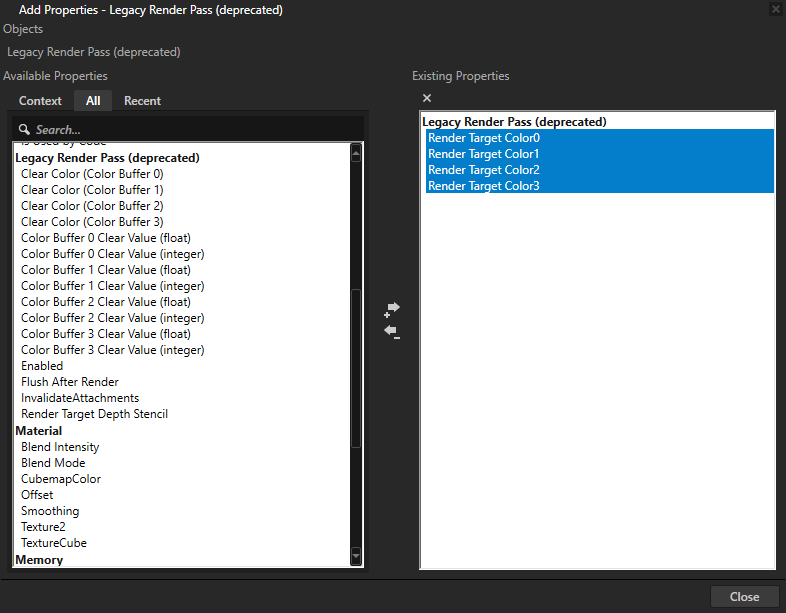The width and height of the screenshot is (786, 613).
Task: Select Render Target Depth Stencil property
Action: pyautogui.click(x=94, y=414)
